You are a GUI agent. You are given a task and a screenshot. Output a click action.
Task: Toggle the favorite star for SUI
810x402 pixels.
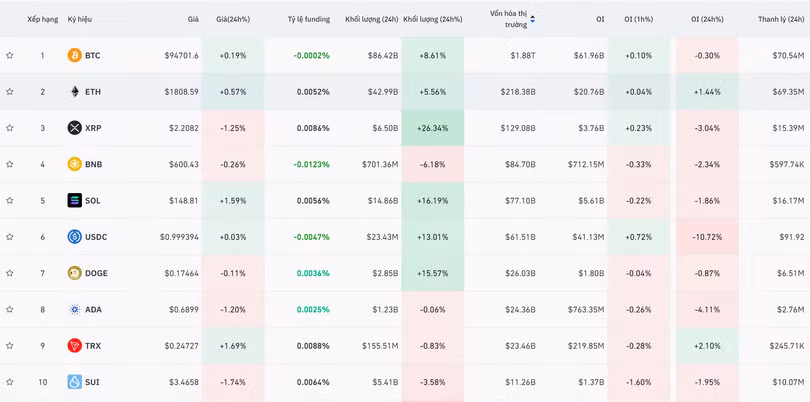click(x=10, y=382)
